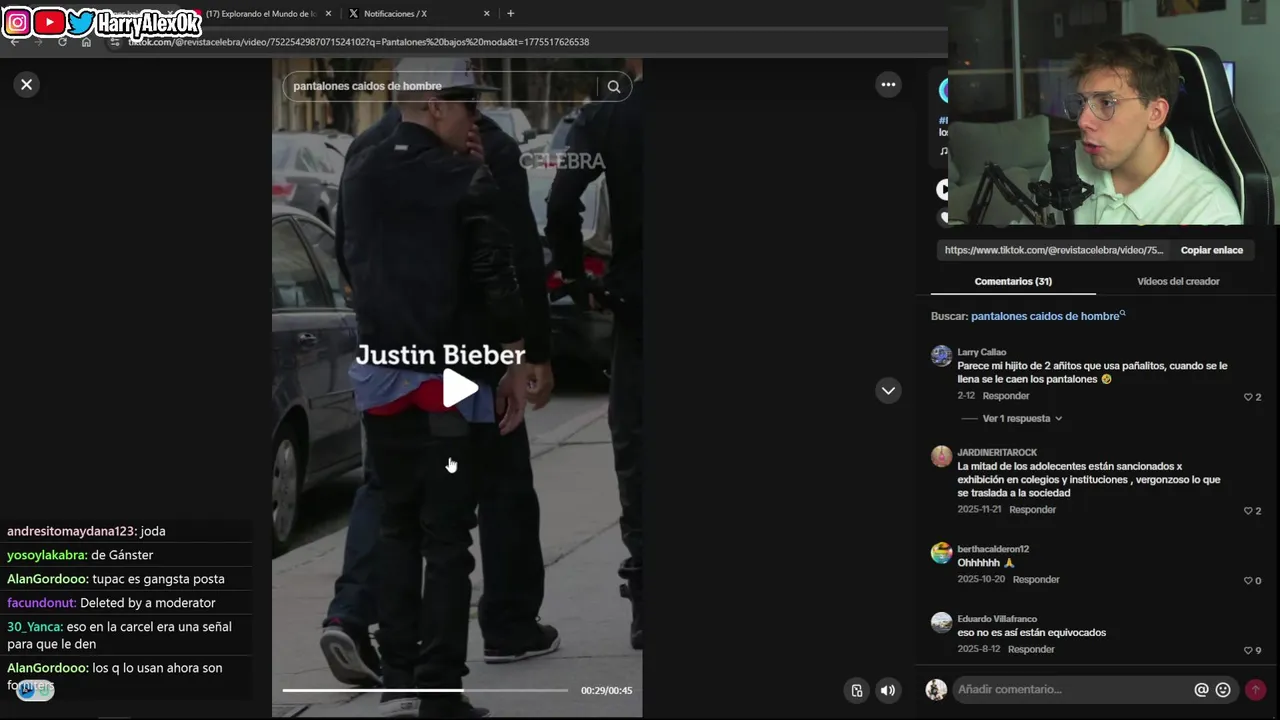Copy the video link with Copiar enlace

tap(1211, 250)
